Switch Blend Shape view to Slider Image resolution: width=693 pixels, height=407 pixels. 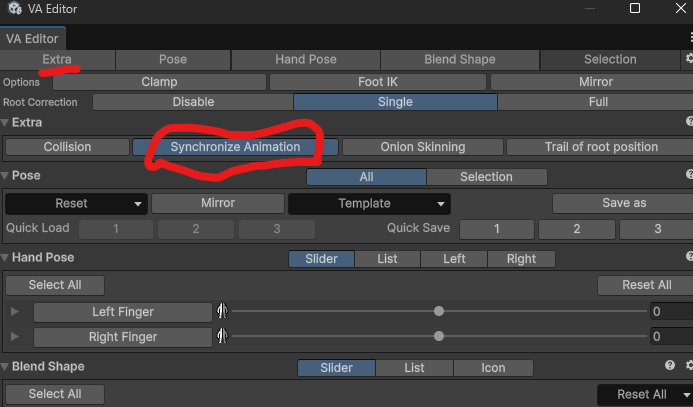pos(336,368)
